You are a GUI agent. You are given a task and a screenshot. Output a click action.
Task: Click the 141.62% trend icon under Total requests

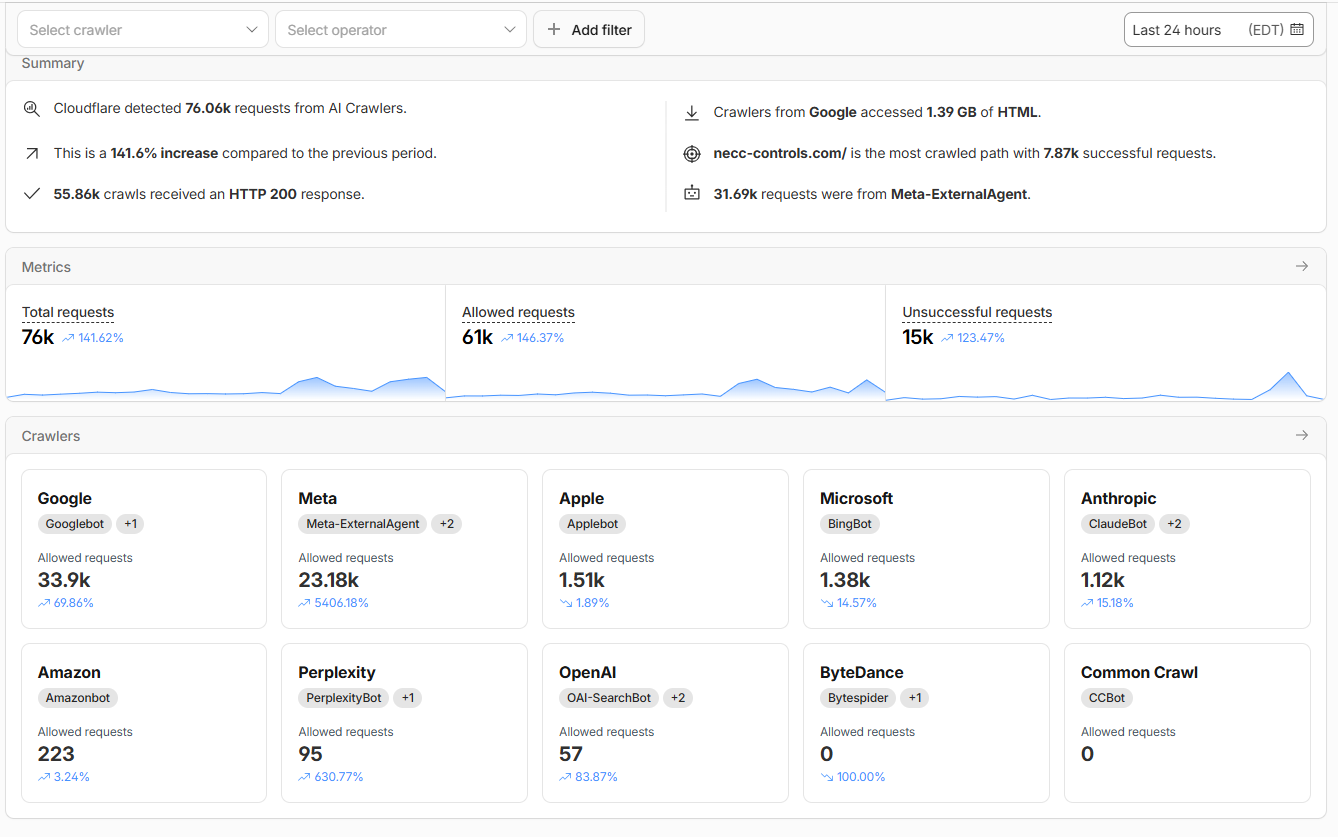68,338
